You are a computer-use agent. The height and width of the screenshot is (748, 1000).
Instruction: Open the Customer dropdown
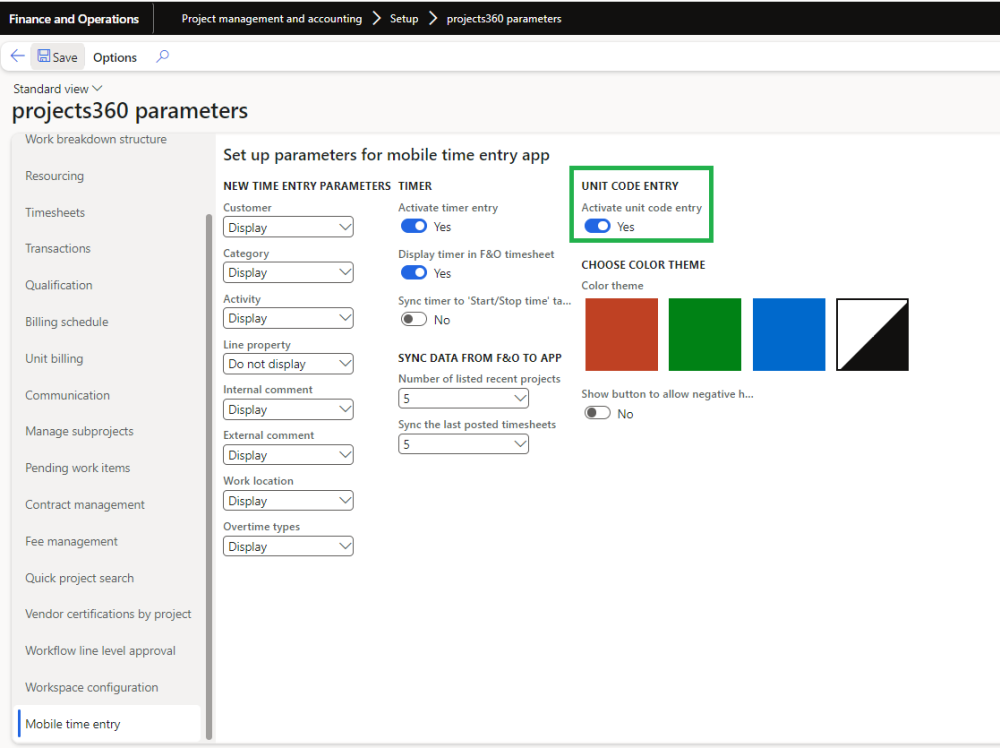coord(288,227)
